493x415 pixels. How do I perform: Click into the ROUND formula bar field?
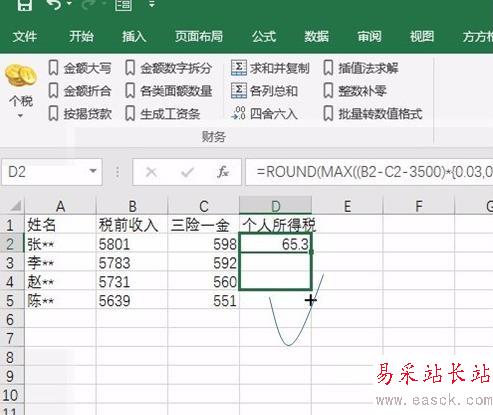click(x=369, y=172)
